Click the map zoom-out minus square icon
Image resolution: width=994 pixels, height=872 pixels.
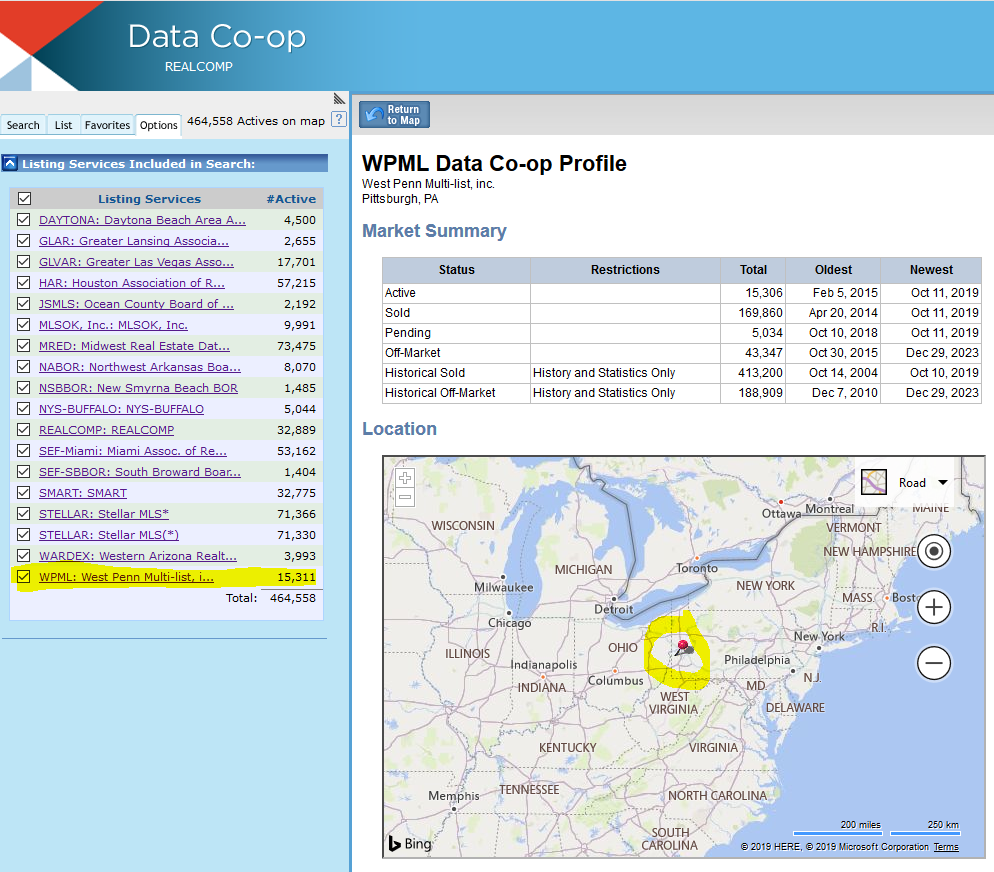point(406,497)
